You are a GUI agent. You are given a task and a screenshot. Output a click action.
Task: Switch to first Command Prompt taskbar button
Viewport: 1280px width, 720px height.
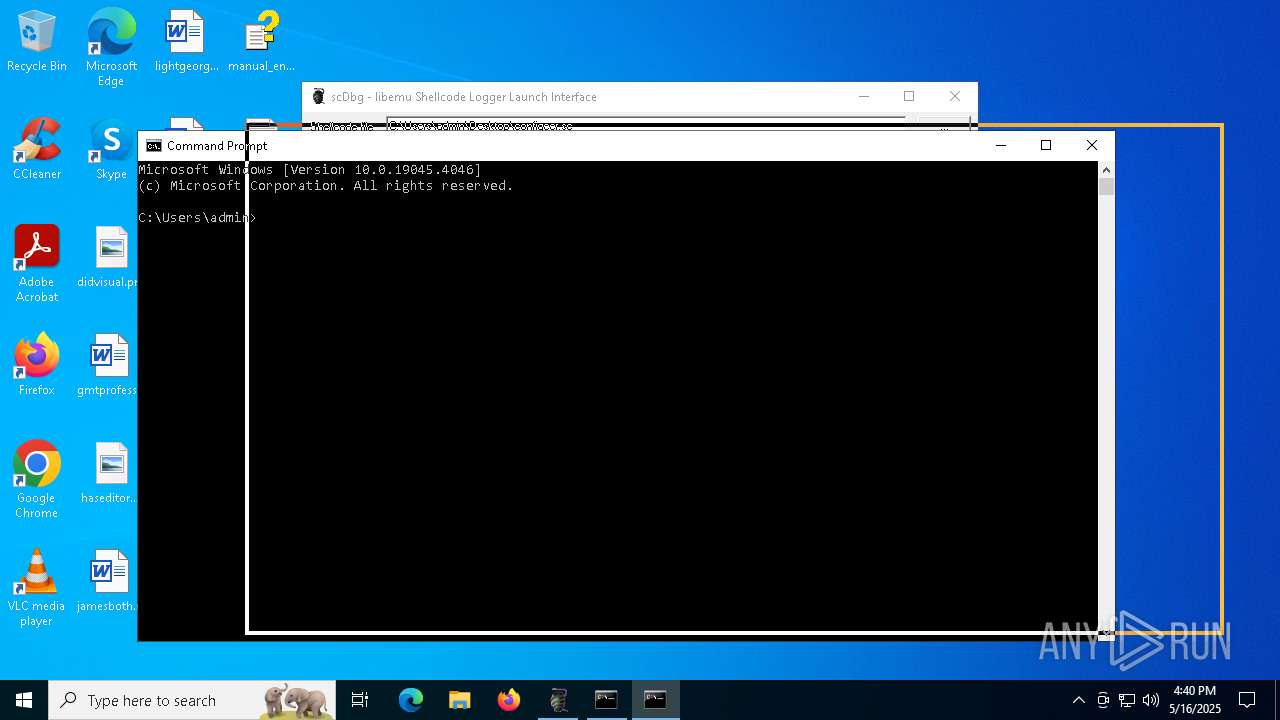pos(606,700)
